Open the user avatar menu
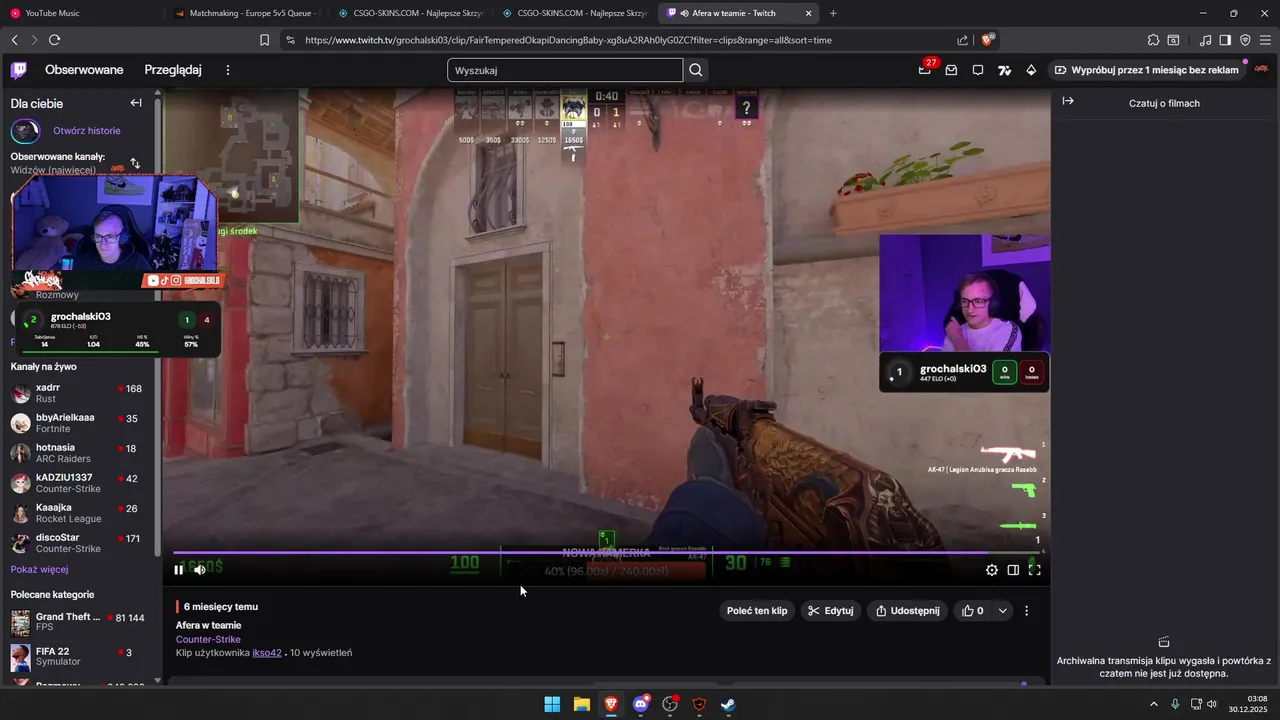 click(1261, 70)
